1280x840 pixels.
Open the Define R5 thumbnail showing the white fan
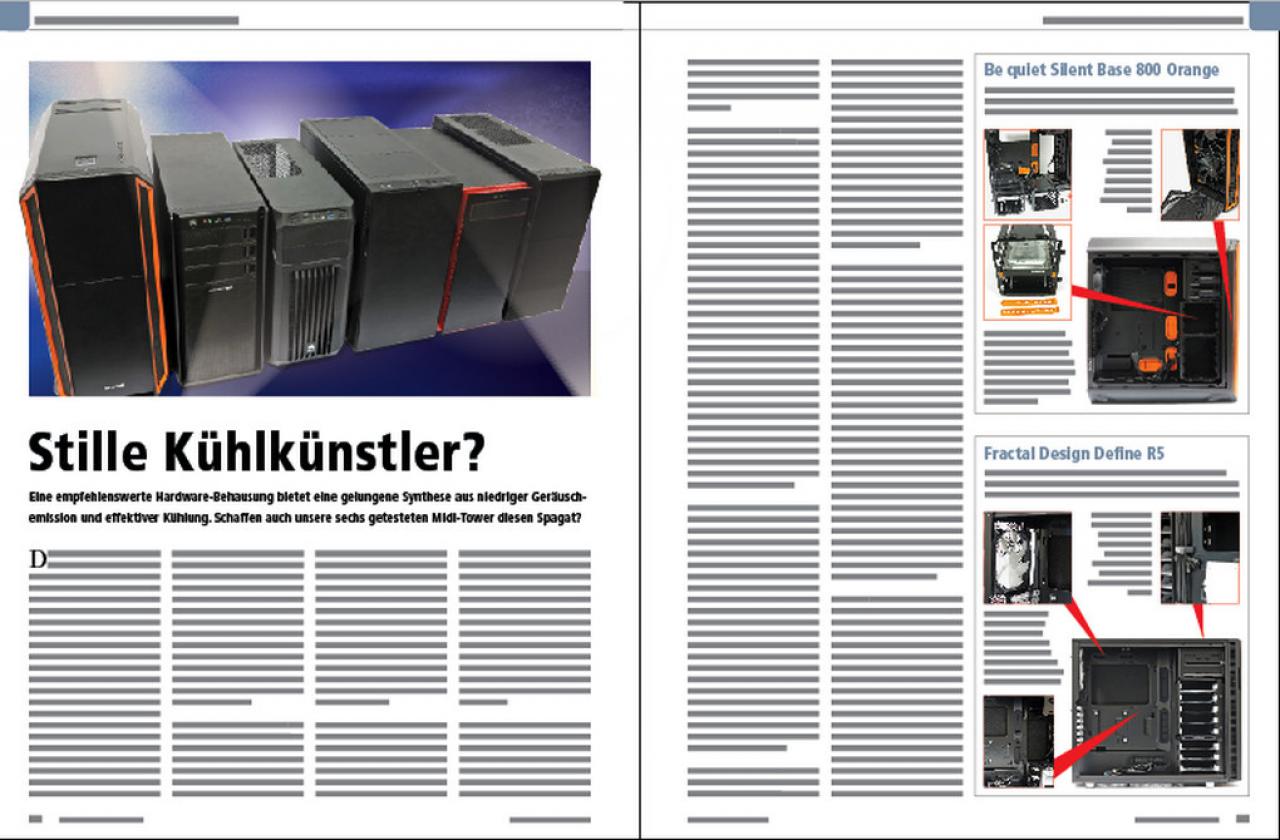pyautogui.click(x=1027, y=558)
